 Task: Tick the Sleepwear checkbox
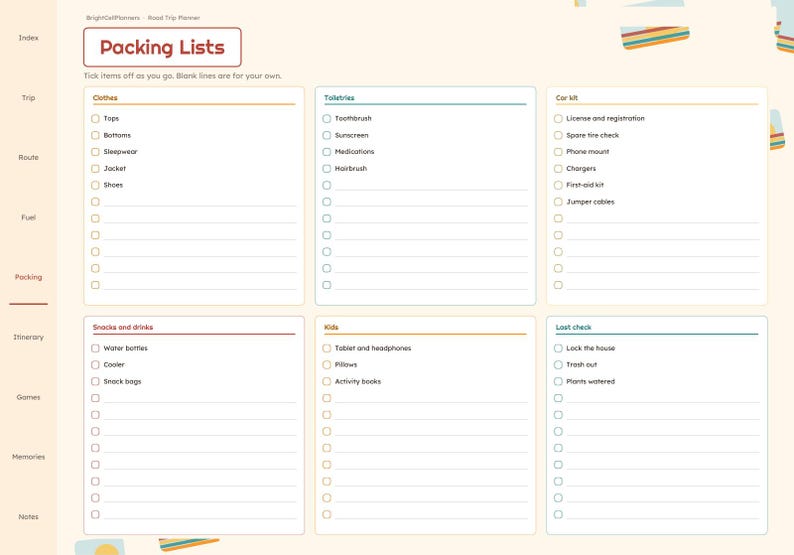coord(95,152)
